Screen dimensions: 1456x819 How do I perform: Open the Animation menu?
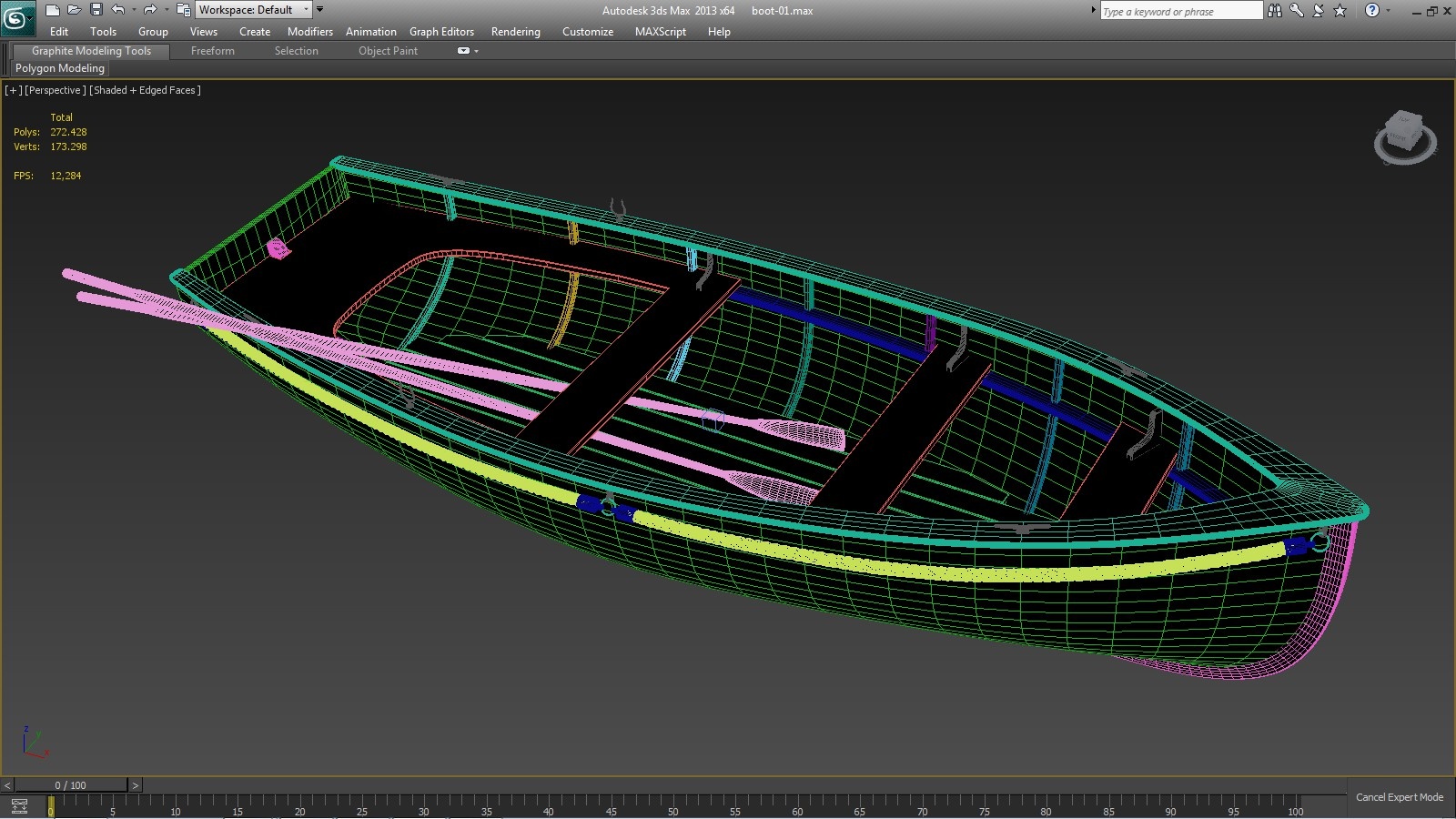tap(371, 32)
